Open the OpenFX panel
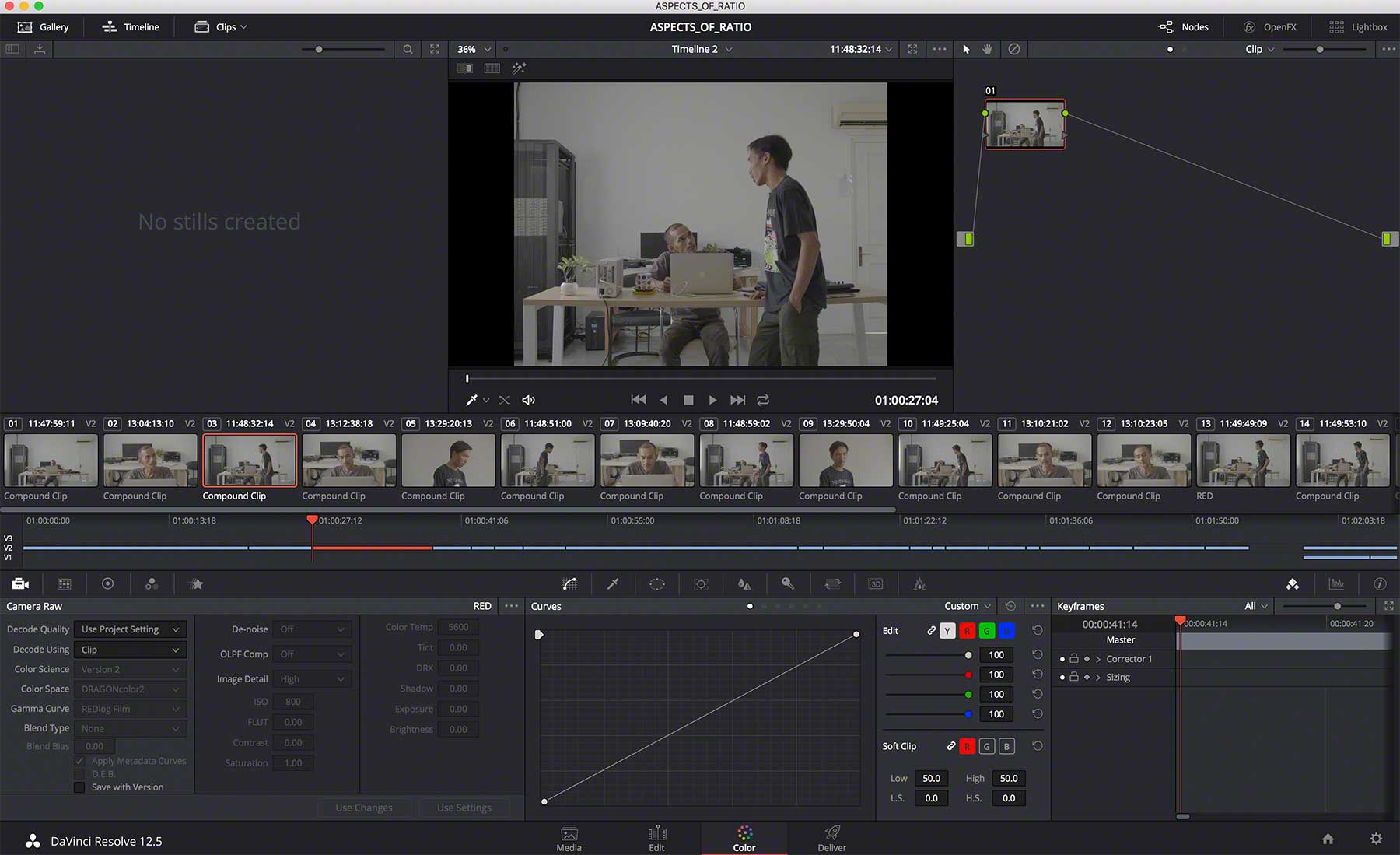The height and width of the screenshot is (855, 1400). coord(1269,26)
